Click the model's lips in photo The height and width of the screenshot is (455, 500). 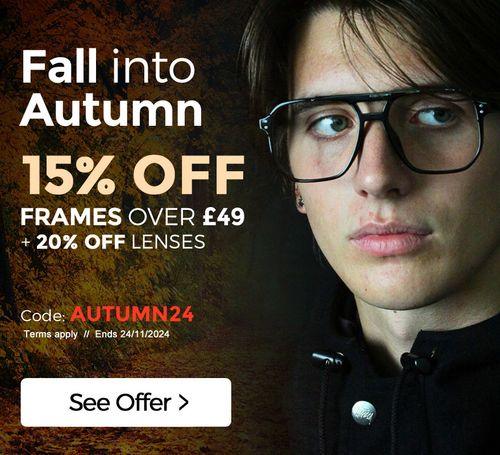click(388, 238)
